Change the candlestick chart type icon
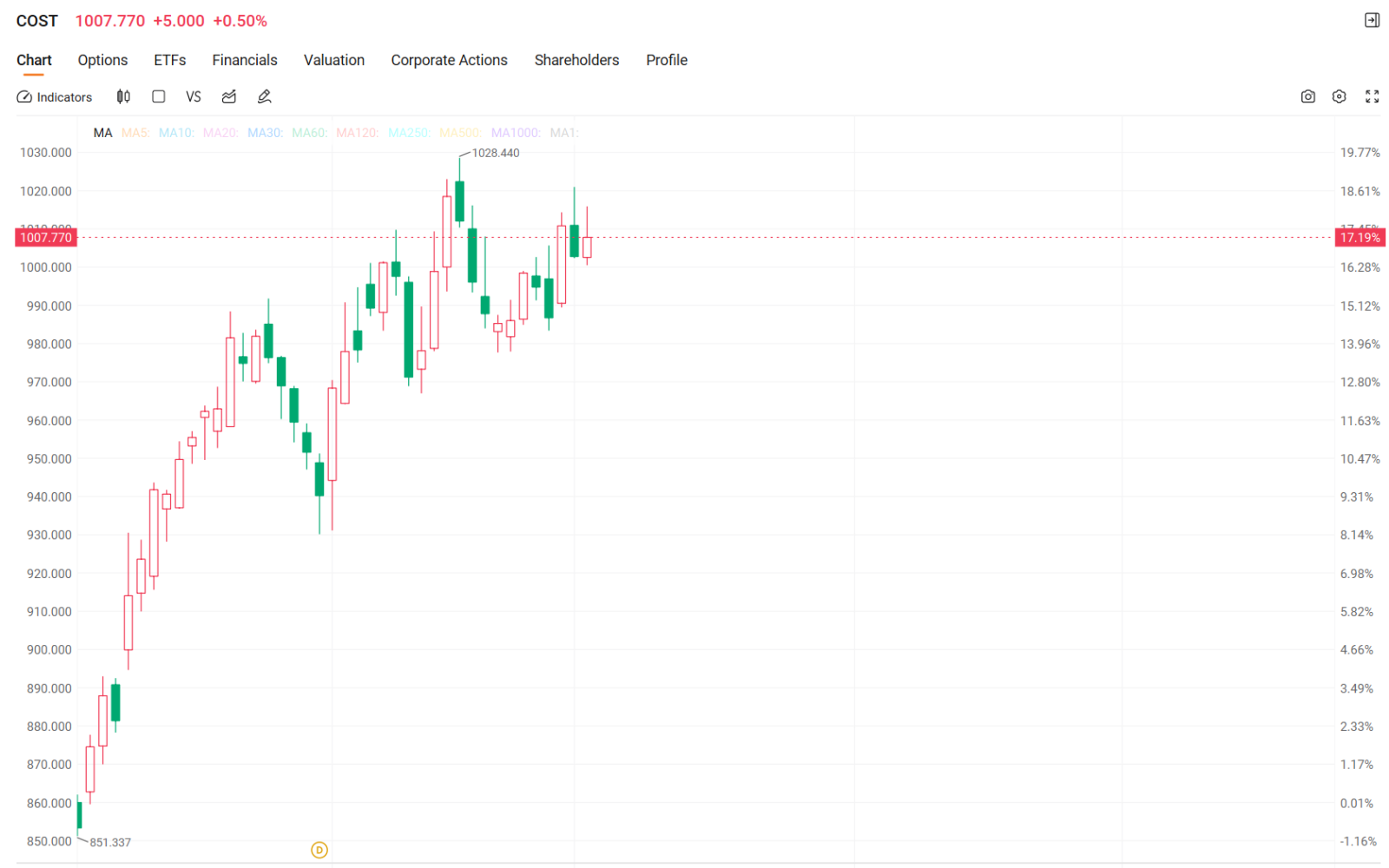This screenshot has height=868, width=1389. tap(123, 96)
